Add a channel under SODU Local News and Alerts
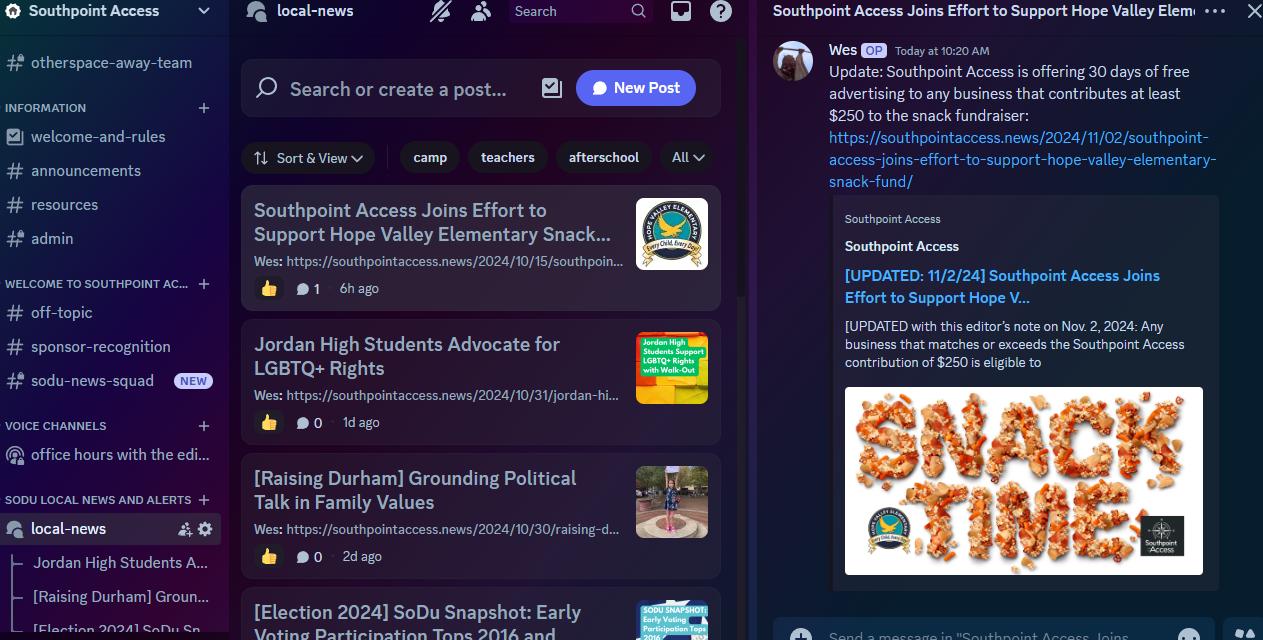The width and height of the screenshot is (1263, 640). (204, 499)
